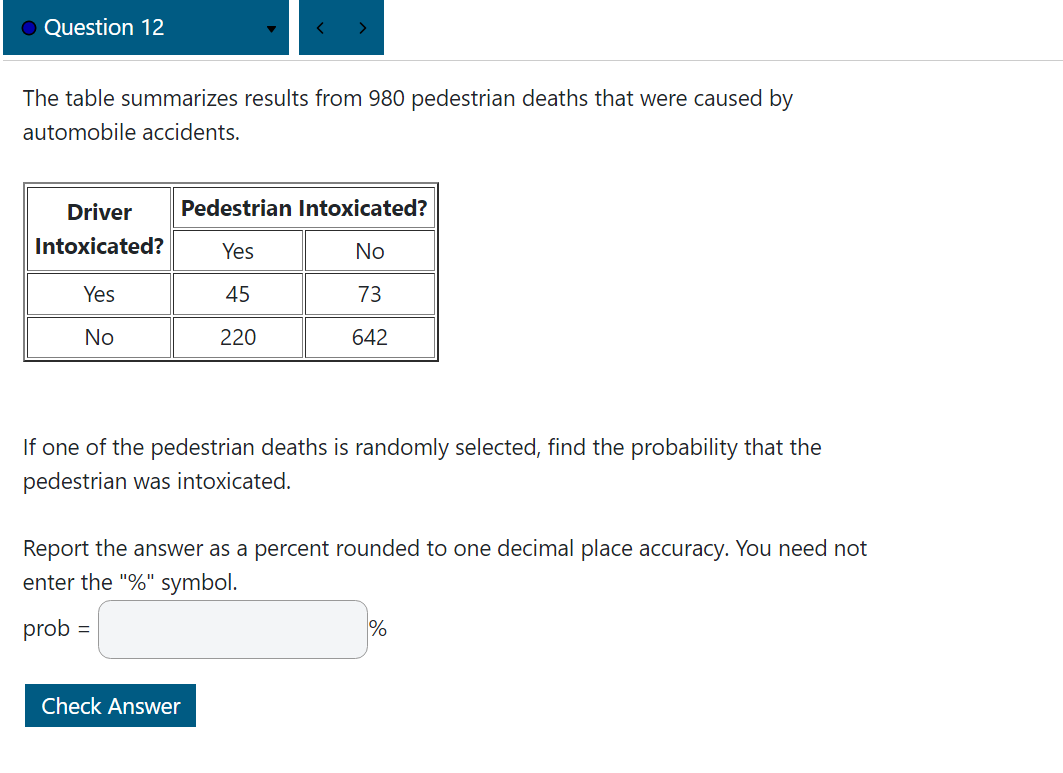The width and height of the screenshot is (1063, 773).
Task: Click the No column header cell
Action: tap(370, 250)
